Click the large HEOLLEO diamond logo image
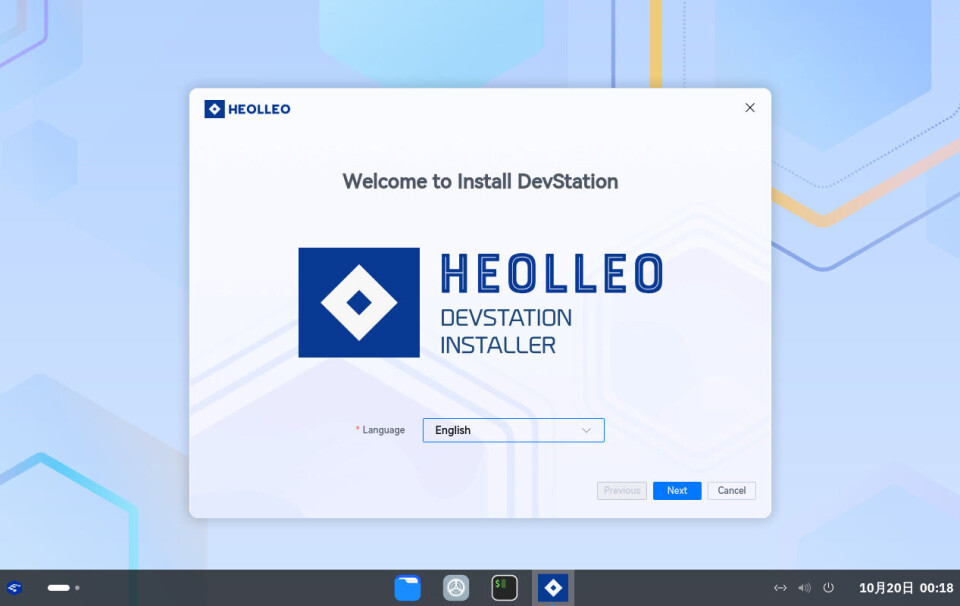Screen dimensions: 960x606 359,302
